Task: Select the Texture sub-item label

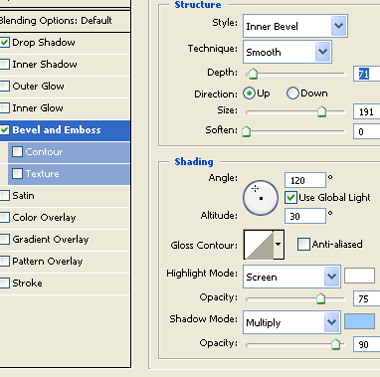Action: click(42, 174)
